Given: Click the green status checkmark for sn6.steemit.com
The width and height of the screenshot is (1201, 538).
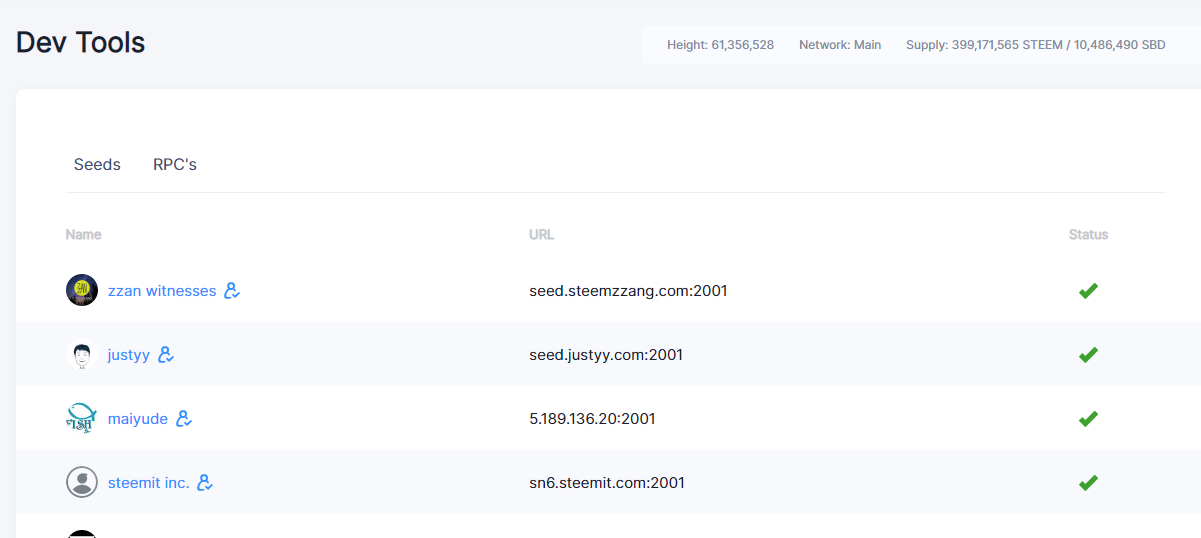Looking at the screenshot, I should pos(1088,483).
